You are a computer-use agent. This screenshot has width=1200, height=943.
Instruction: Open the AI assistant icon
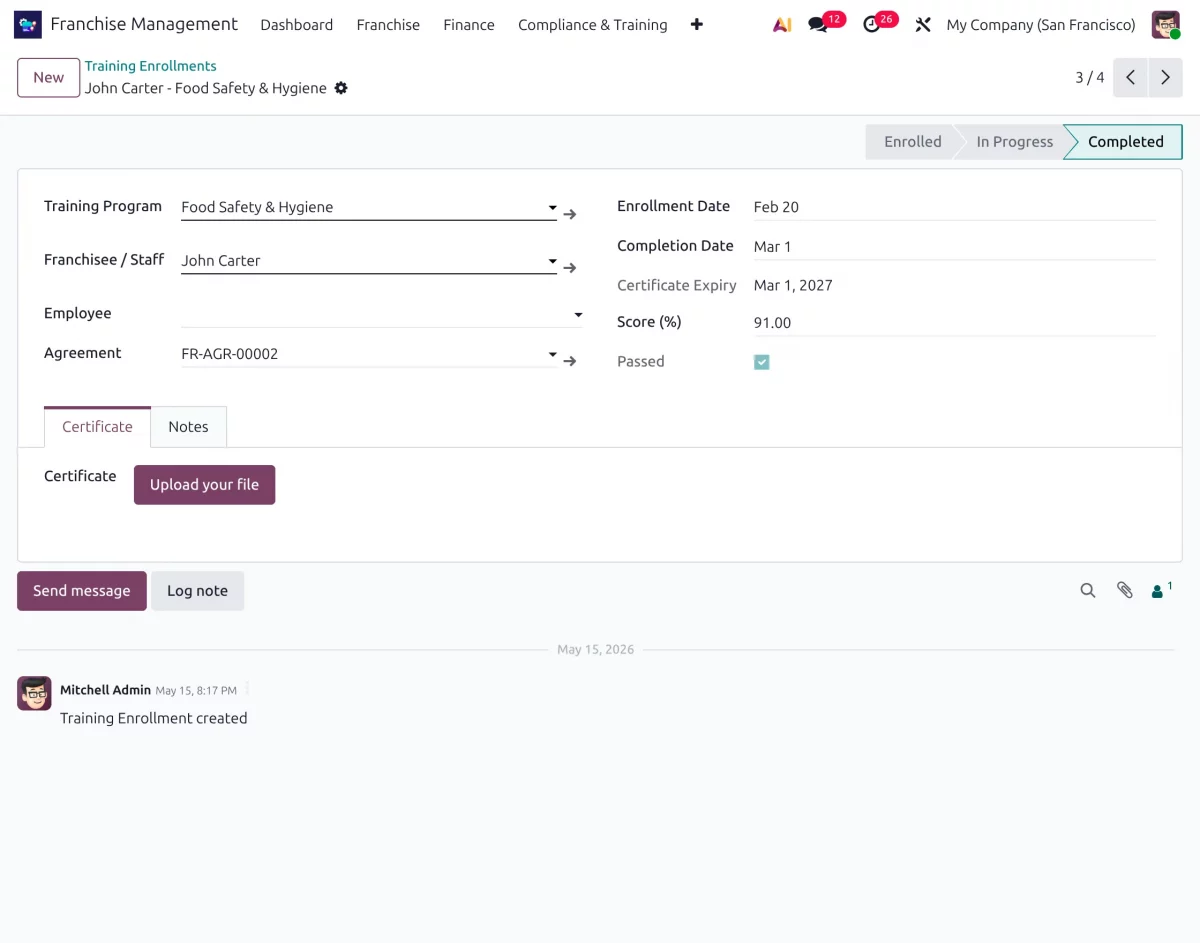(782, 25)
